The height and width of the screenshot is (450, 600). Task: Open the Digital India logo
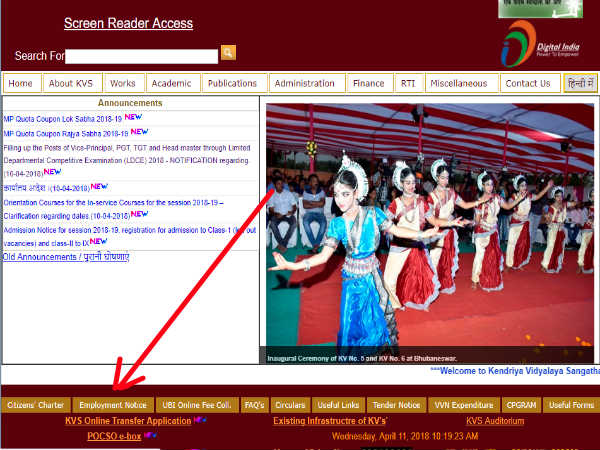540,44
